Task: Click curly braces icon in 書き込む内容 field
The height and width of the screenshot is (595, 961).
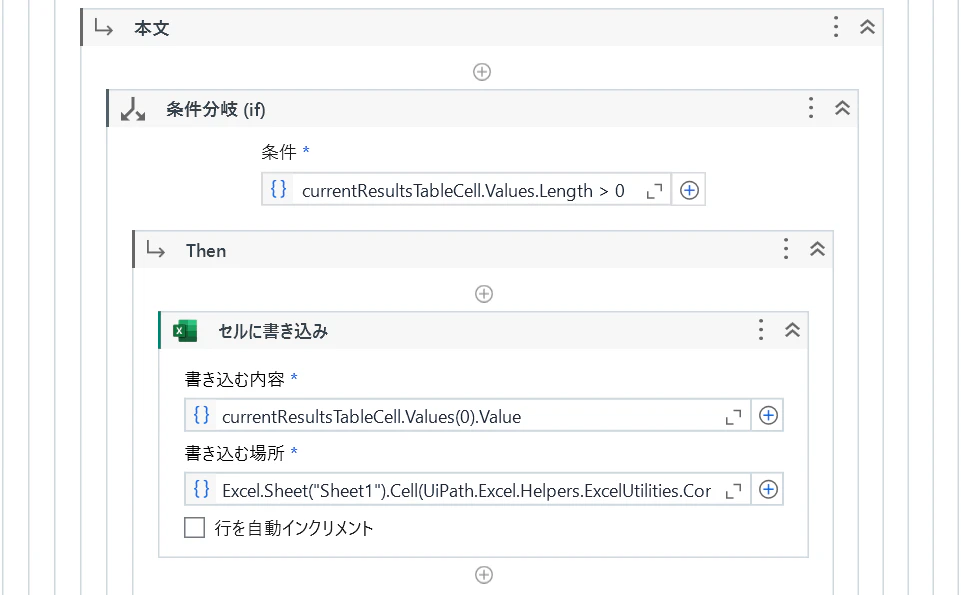Action: [x=201, y=415]
